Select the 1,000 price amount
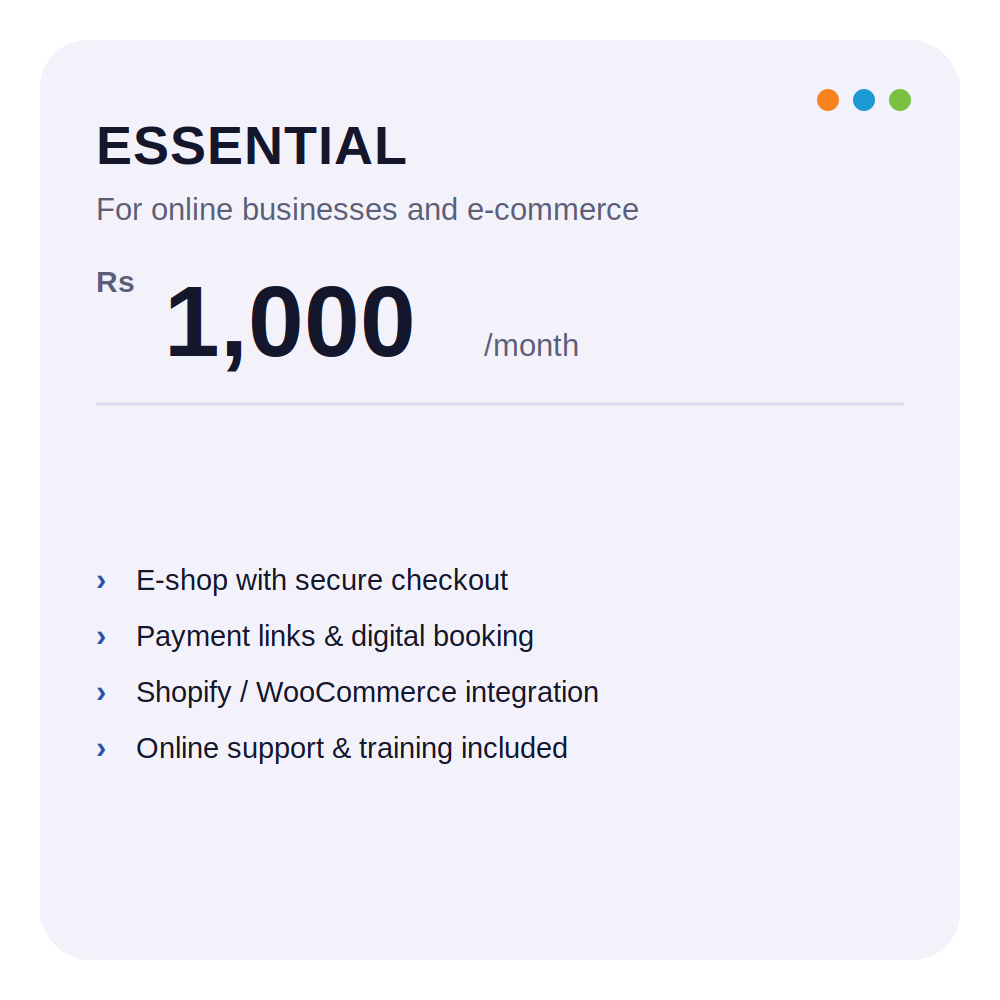The width and height of the screenshot is (1000, 1000). pos(290,324)
